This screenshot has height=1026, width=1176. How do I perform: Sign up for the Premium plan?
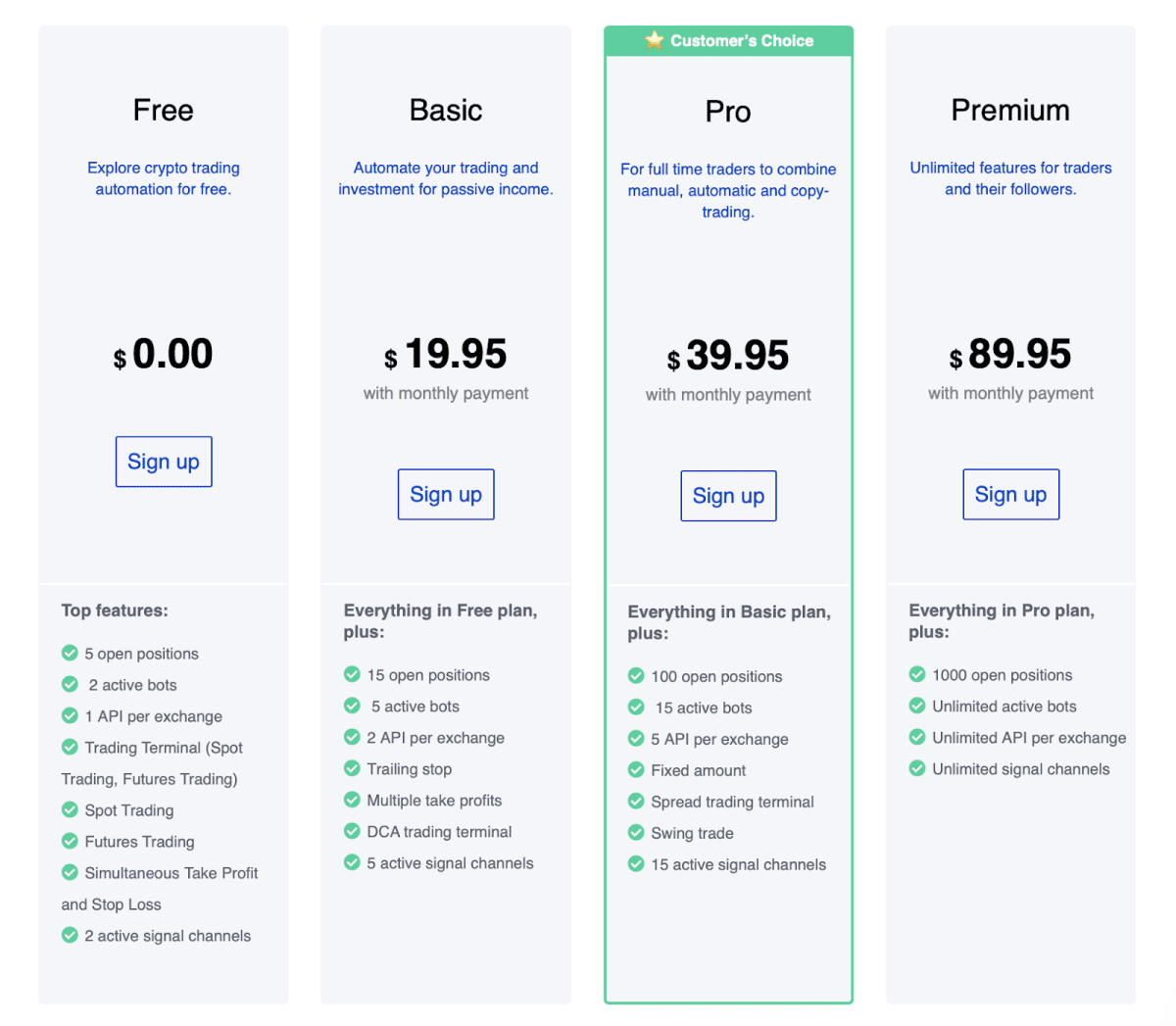(x=1011, y=494)
